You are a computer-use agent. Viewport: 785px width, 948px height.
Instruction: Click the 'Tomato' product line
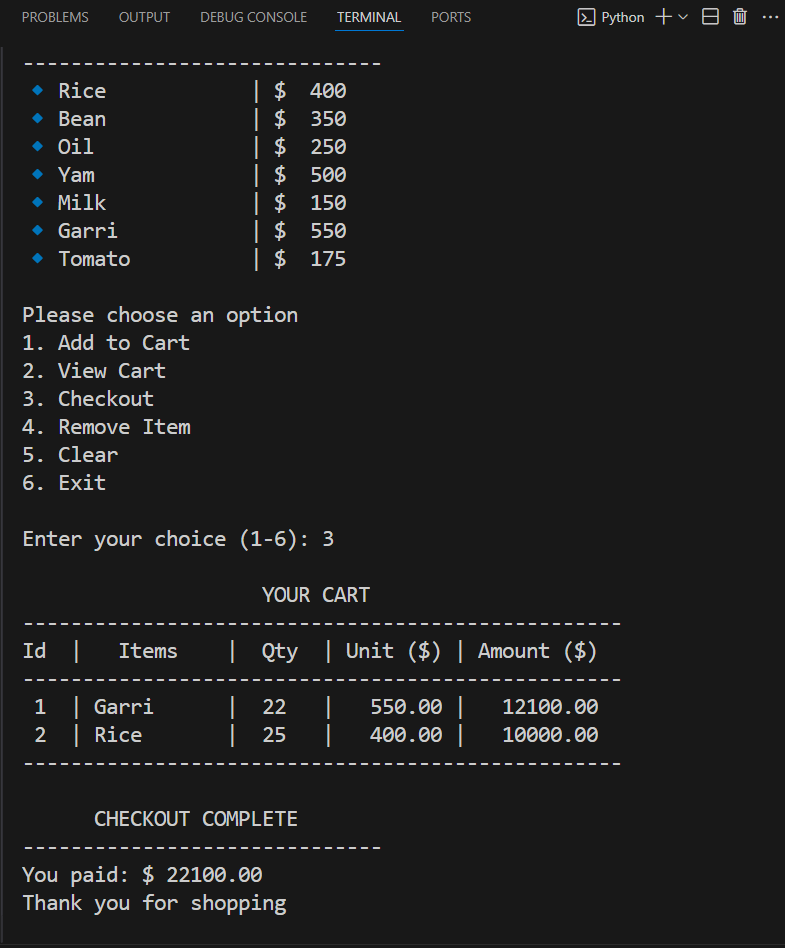(x=189, y=259)
